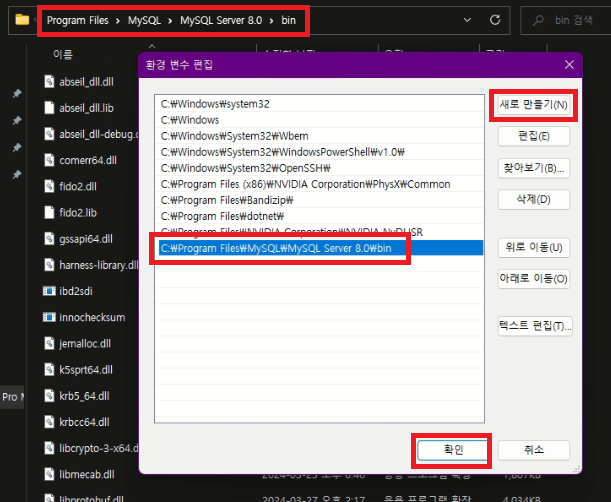Select the libmecab.dll file

(x=87, y=474)
